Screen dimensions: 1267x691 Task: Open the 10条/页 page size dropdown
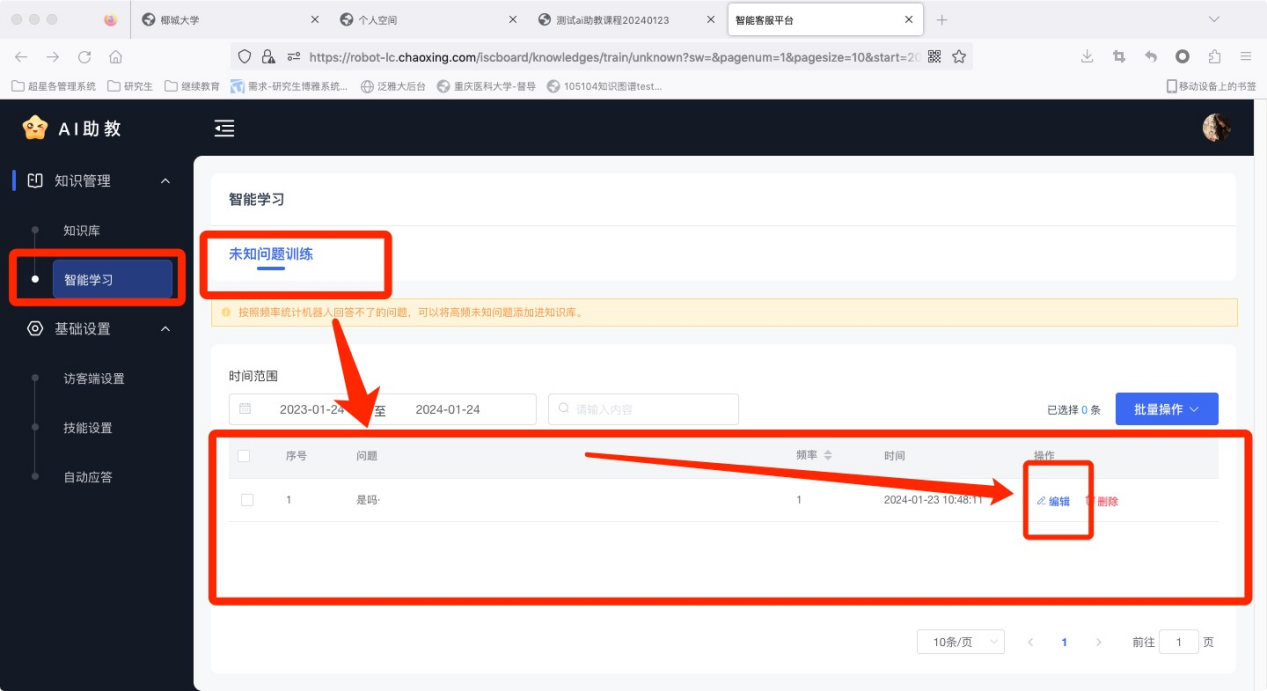click(960, 642)
